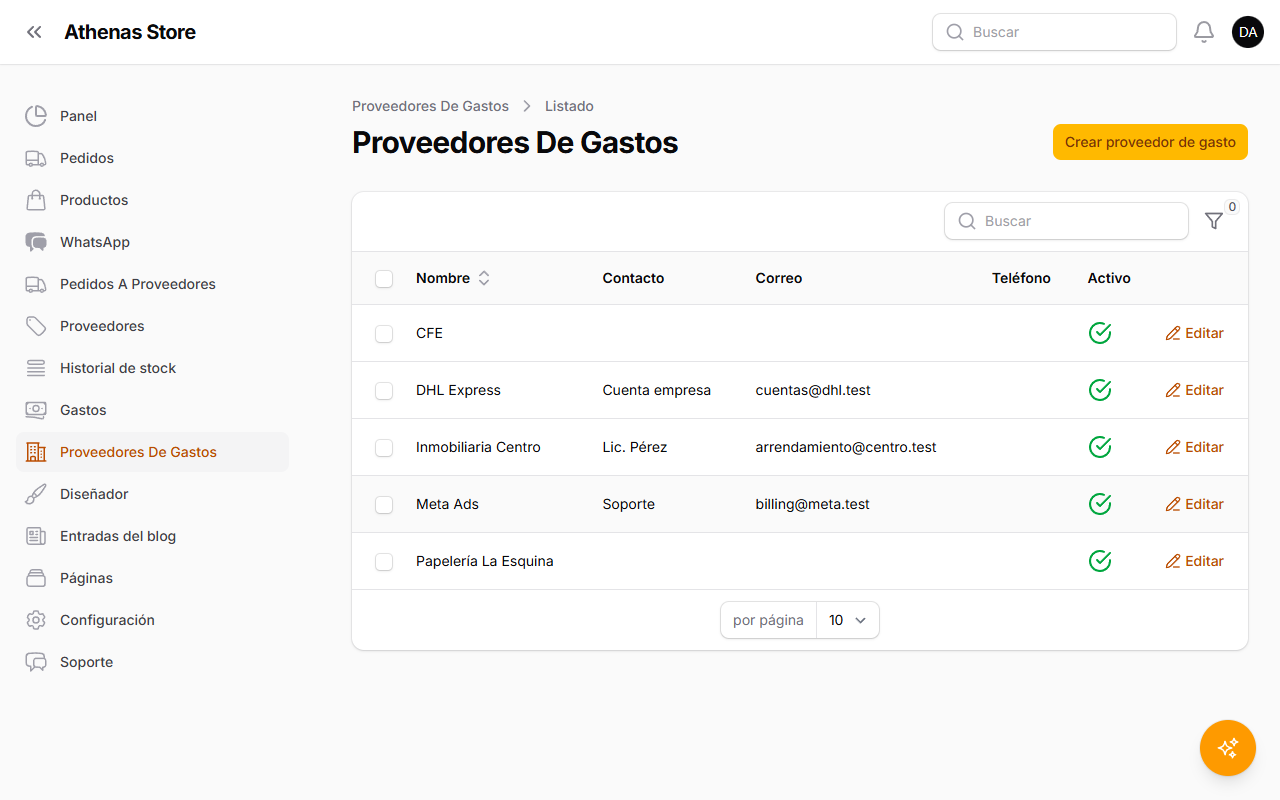Click the Configuración gear icon
This screenshot has height=800, width=1280.
coord(36,620)
